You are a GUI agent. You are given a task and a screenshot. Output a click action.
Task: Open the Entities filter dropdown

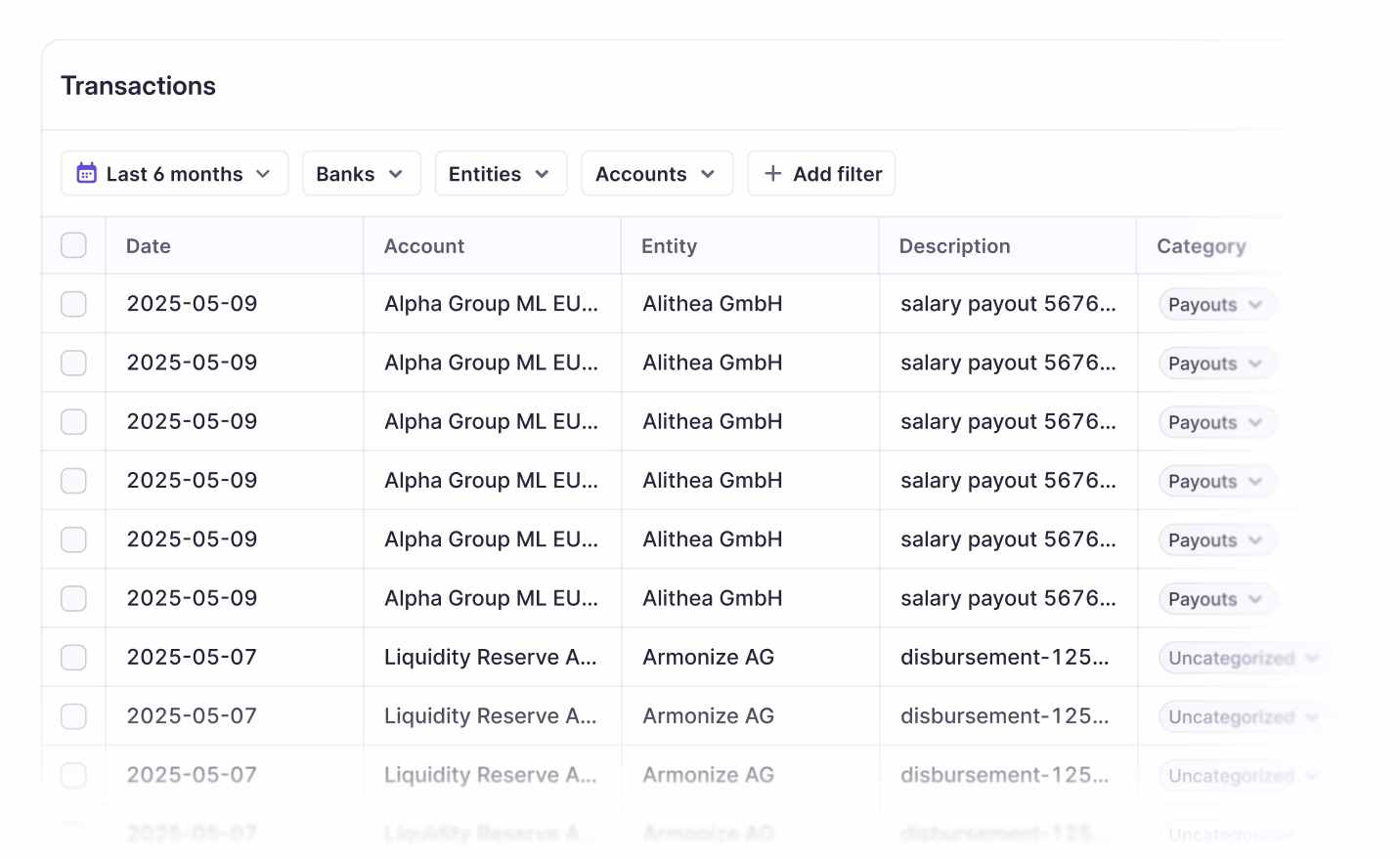coord(501,173)
